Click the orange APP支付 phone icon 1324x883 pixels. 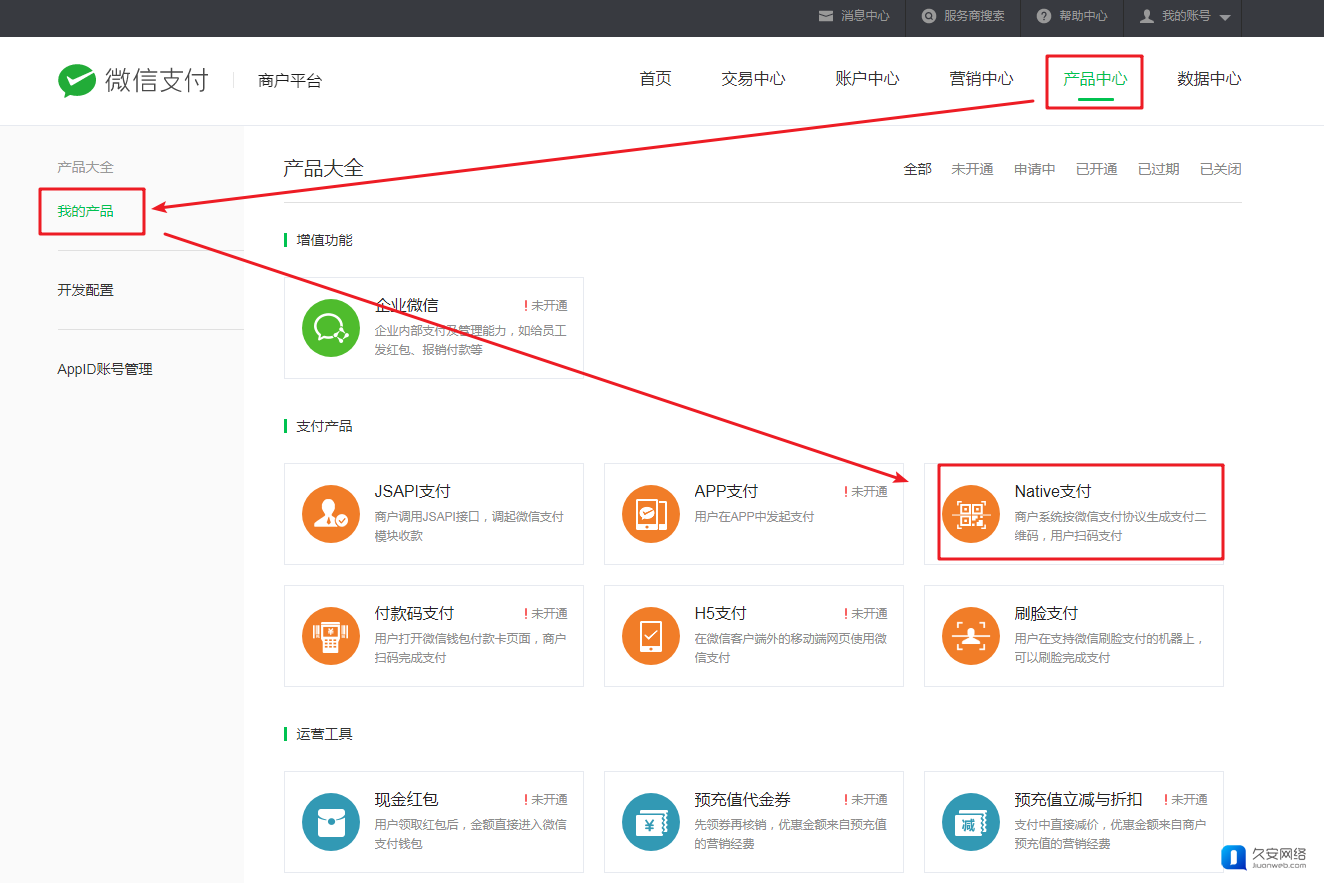click(x=651, y=514)
